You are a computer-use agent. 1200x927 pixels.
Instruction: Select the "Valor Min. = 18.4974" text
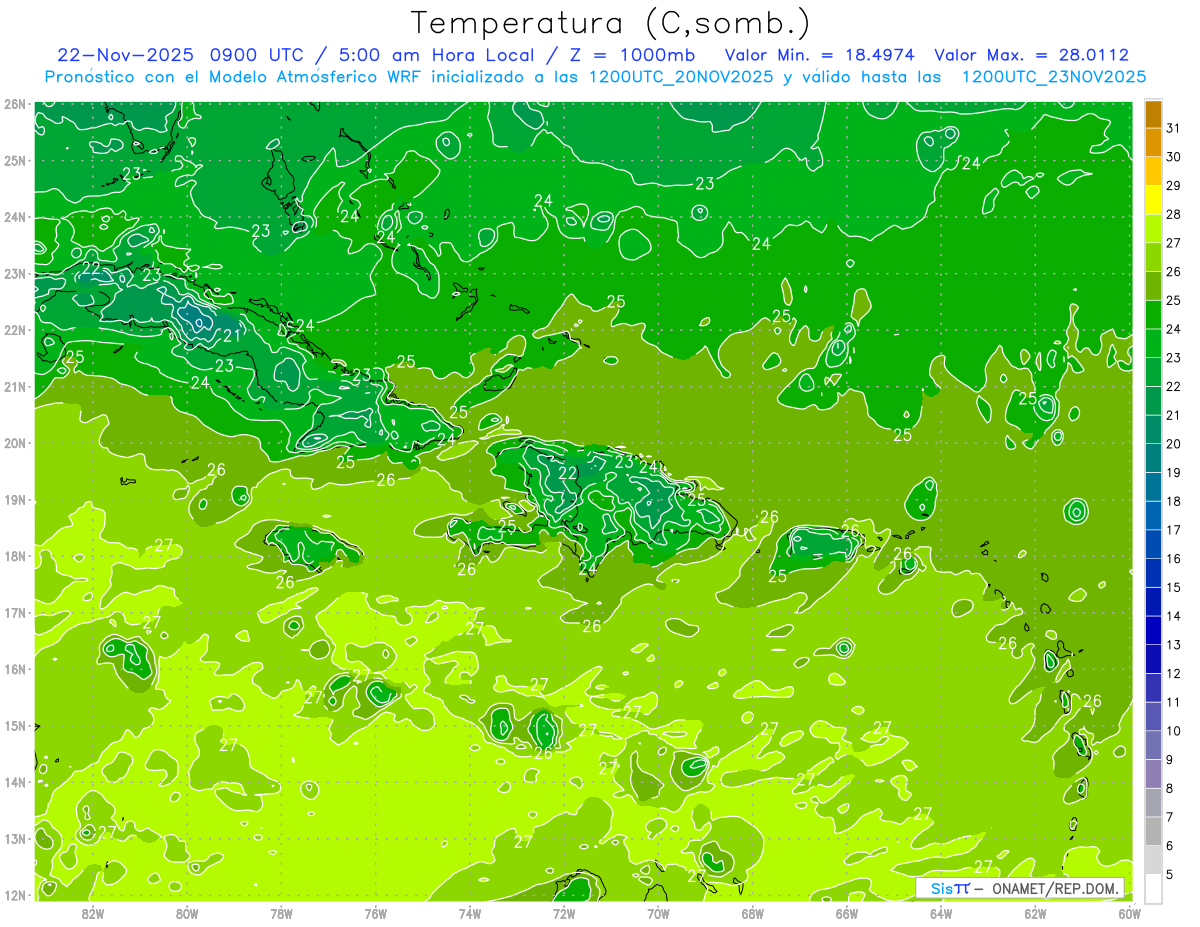821,55
